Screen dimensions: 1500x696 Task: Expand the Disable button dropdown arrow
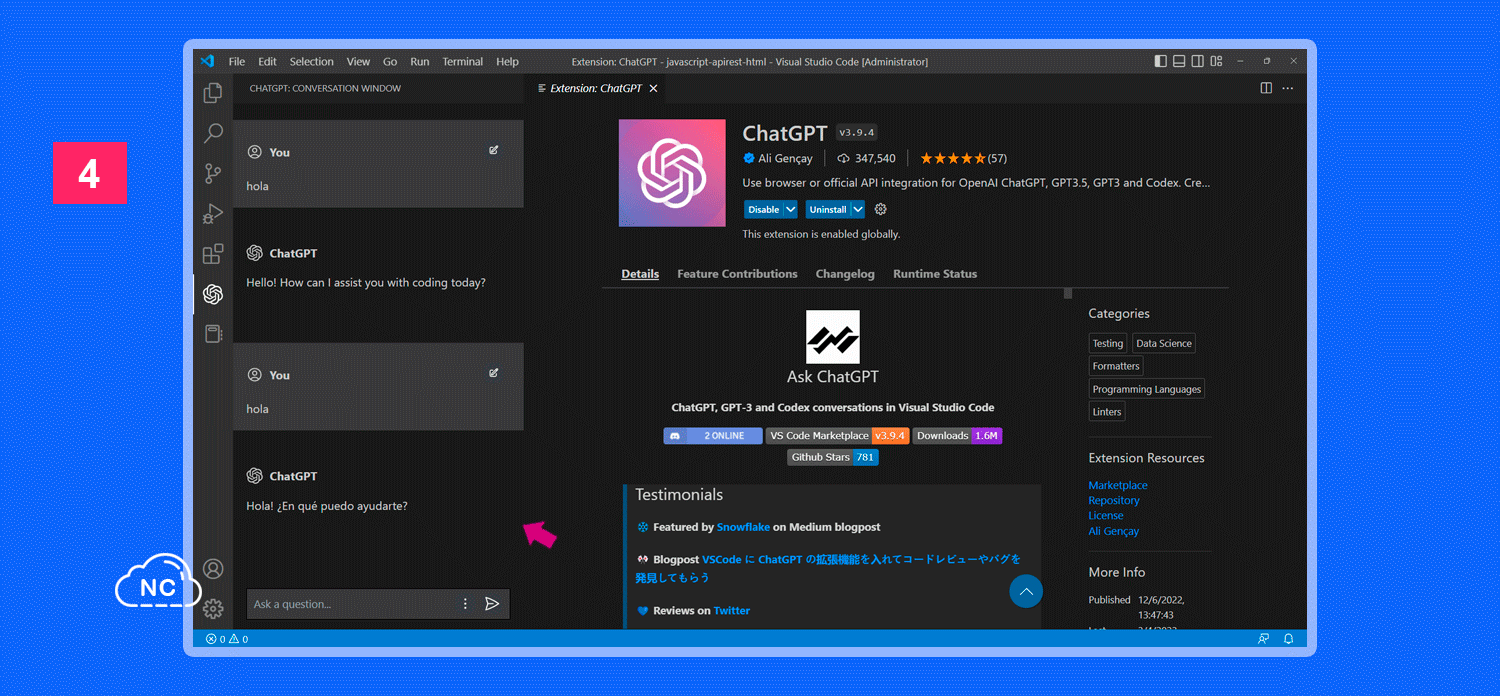(x=791, y=209)
